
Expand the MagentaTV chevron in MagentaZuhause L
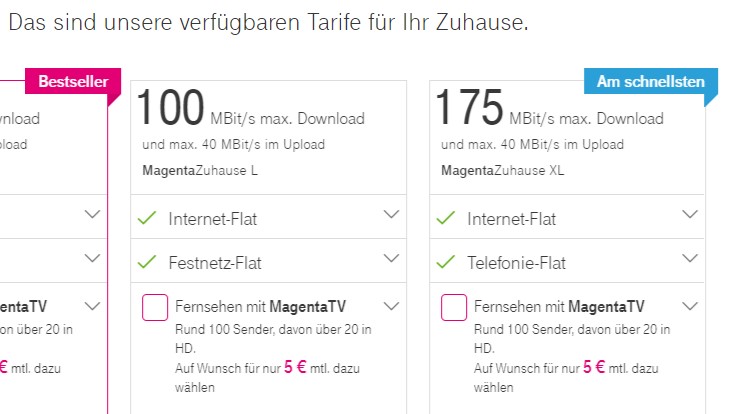(391, 306)
